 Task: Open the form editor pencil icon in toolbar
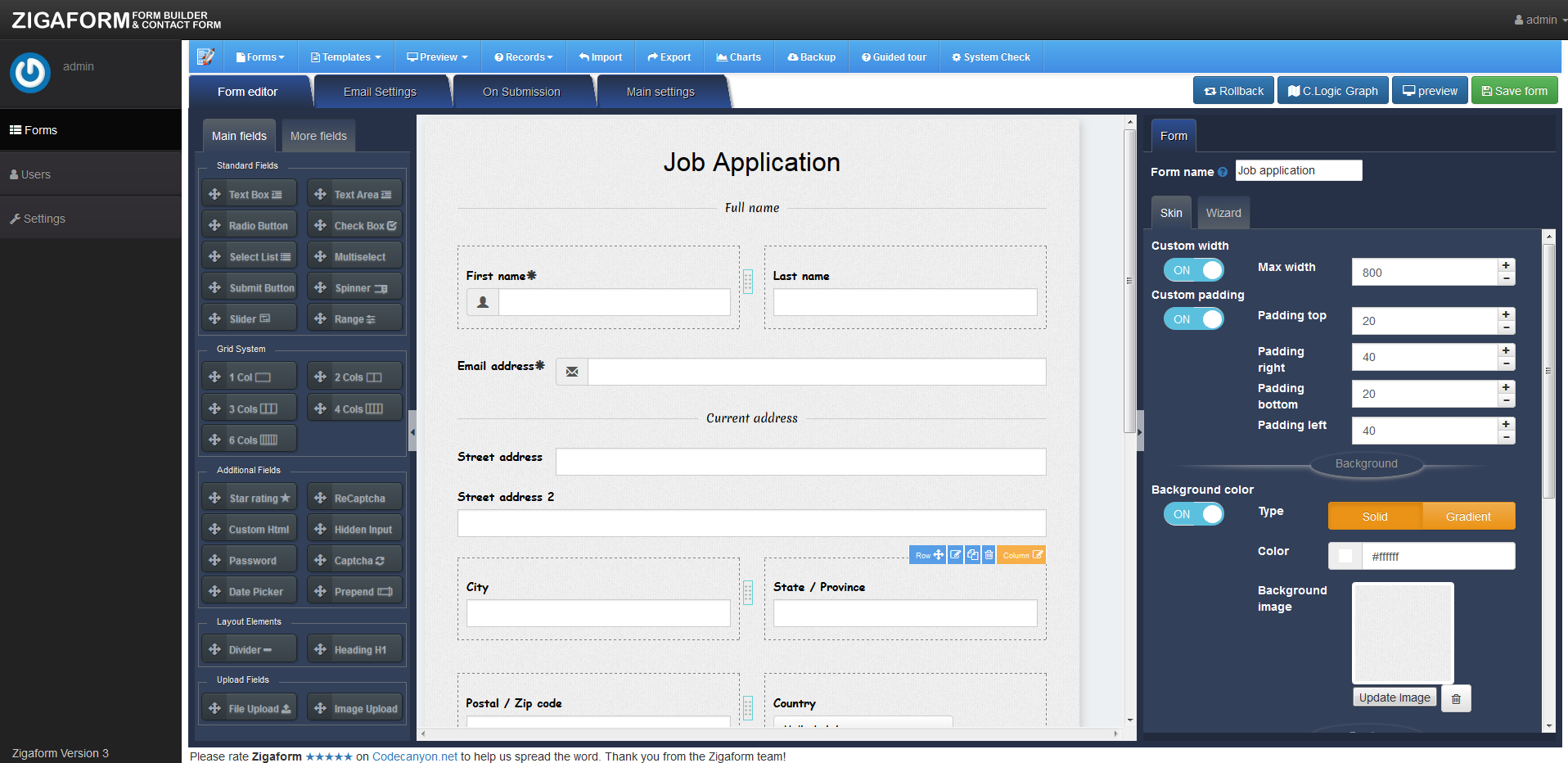click(205, 56)
